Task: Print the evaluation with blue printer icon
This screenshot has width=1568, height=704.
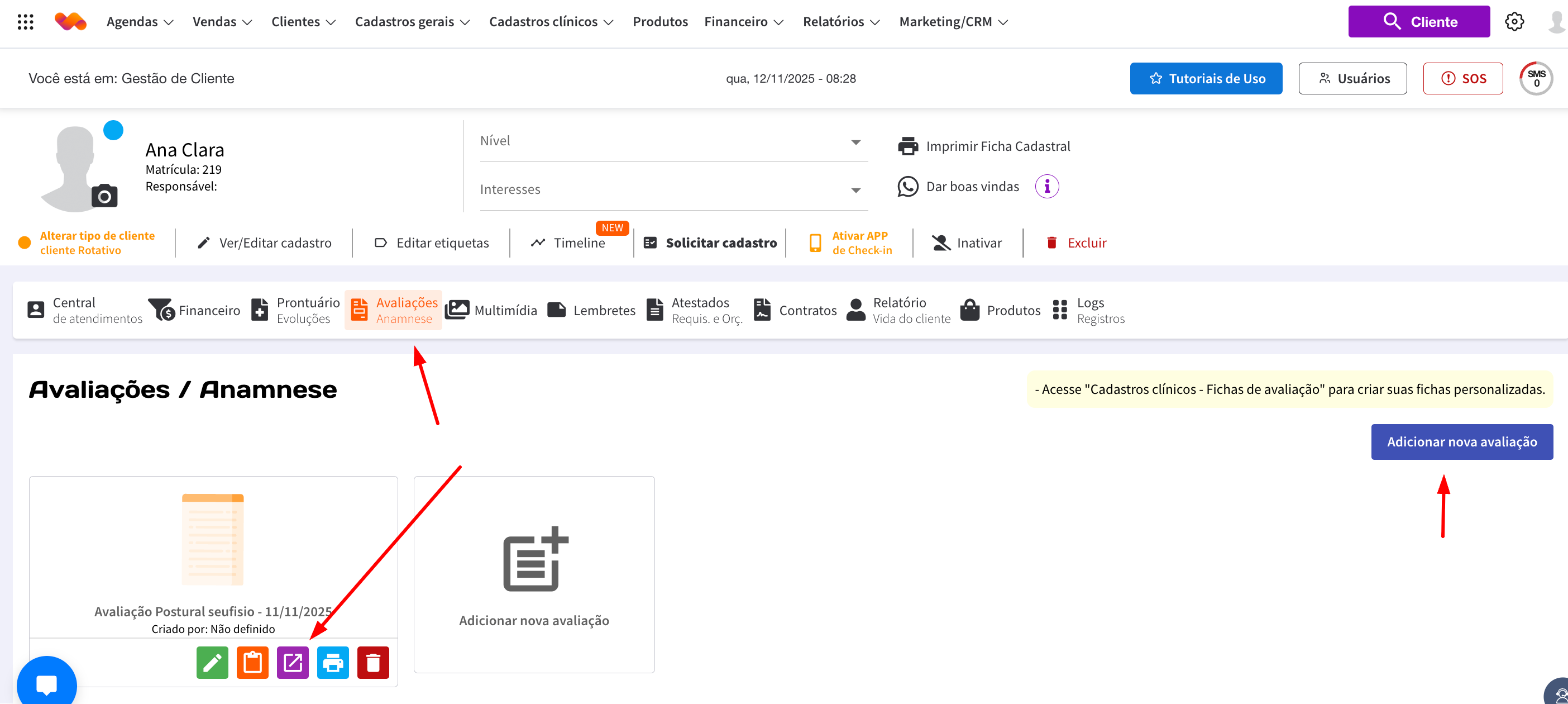Action: (332, 662)
